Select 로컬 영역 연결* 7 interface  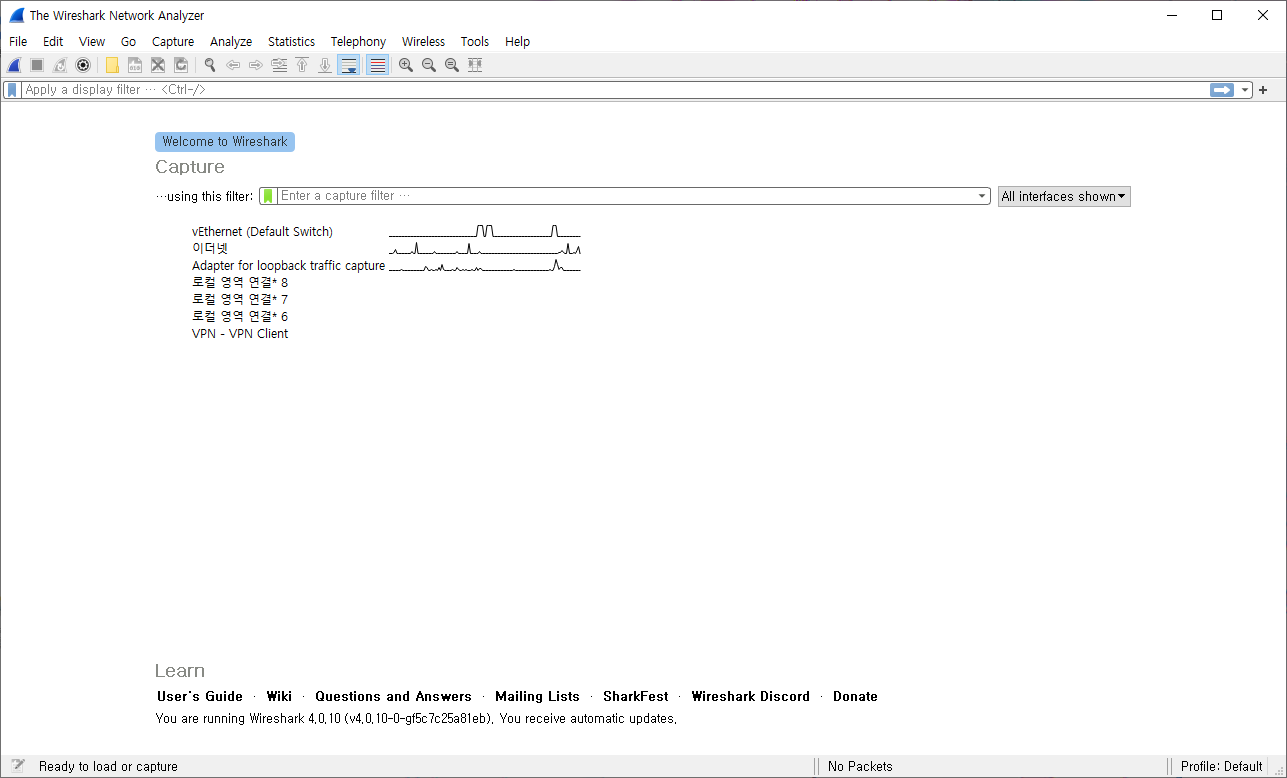[240, 300]
